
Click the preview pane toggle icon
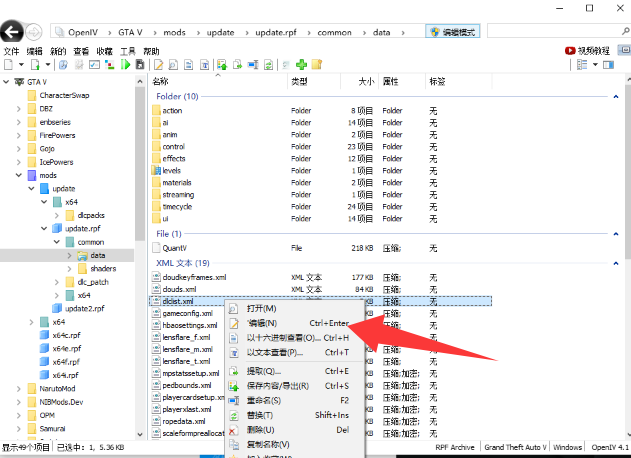click(x=608, y=64)
